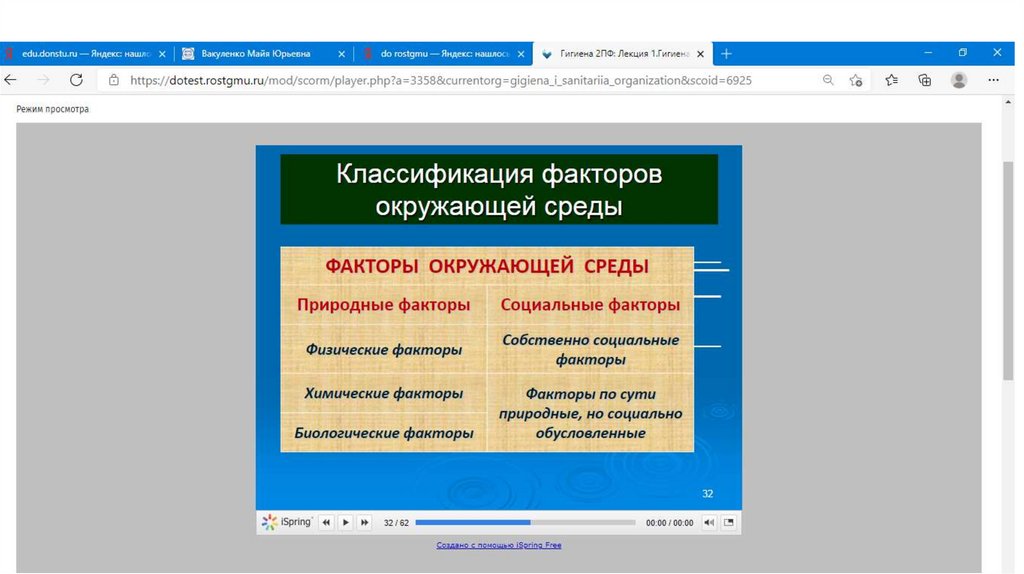The width and height of the screenshot is (1024, 574).
Task: Click the slide progress bar
Action: (x=525, y=522)
